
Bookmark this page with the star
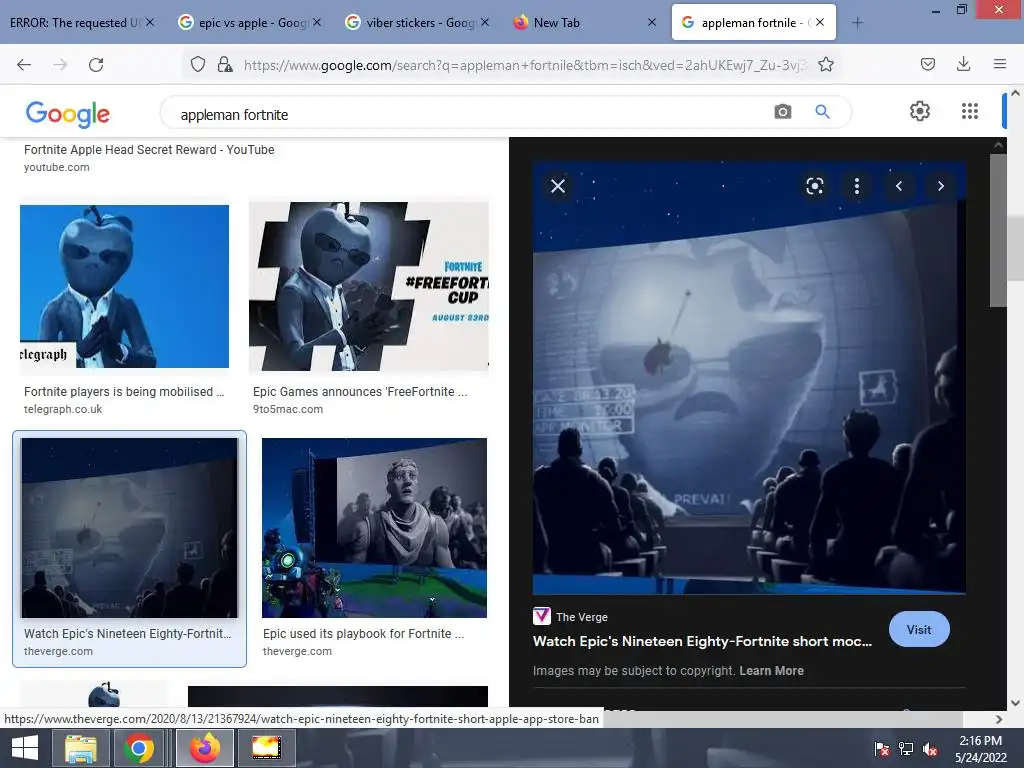(825, 64)
